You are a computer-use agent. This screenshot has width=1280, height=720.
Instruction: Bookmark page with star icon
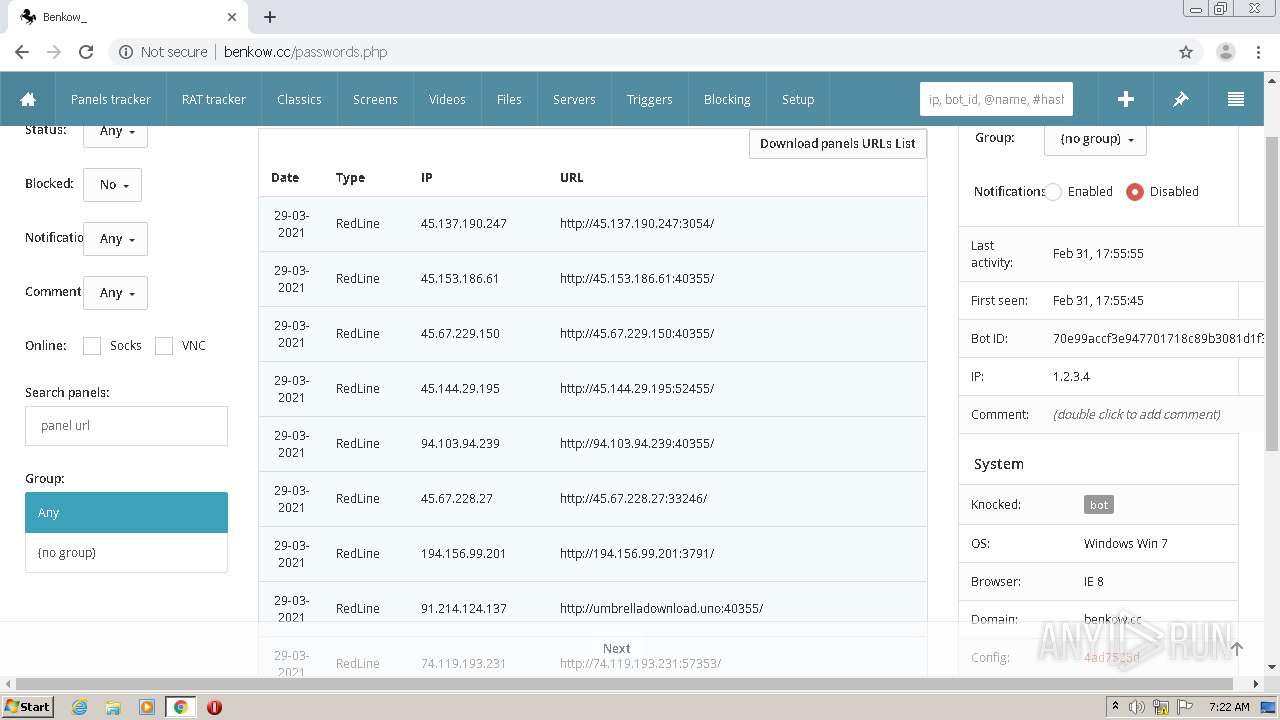click(1186, 52)
